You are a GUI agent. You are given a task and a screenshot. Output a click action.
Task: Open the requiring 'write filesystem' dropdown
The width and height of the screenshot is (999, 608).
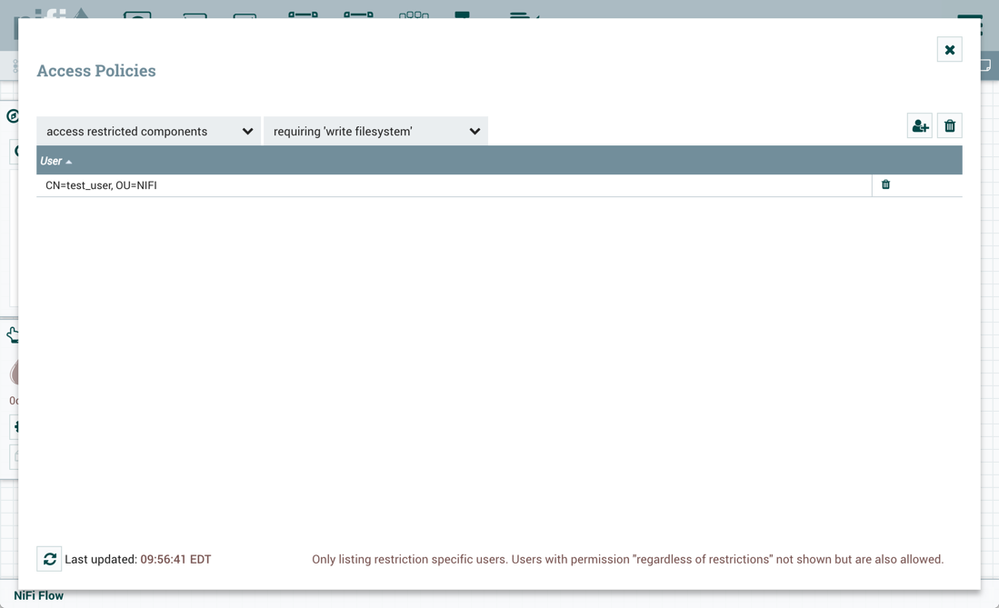(375, 130)
